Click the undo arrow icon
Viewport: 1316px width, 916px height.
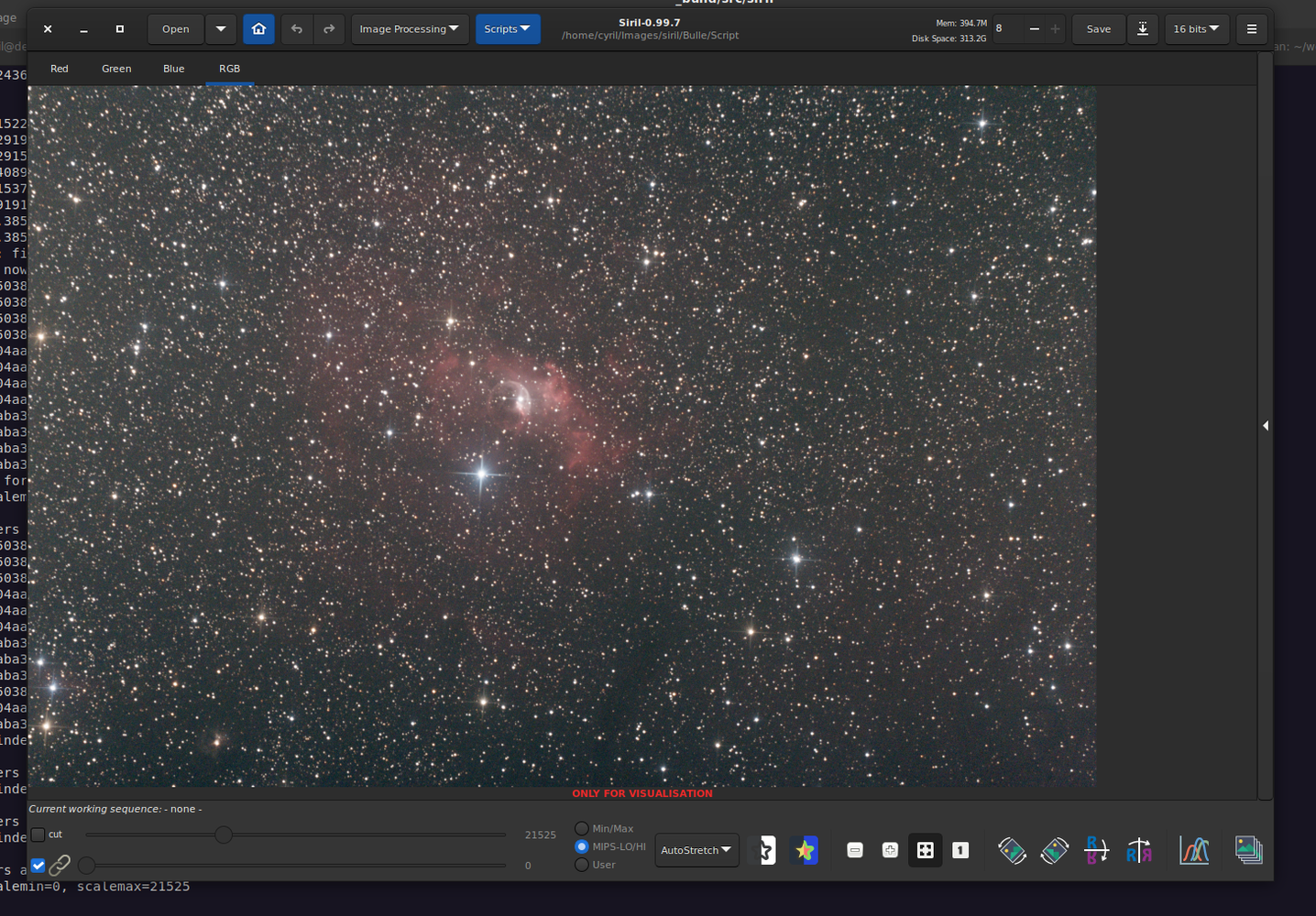coord(297,29)
